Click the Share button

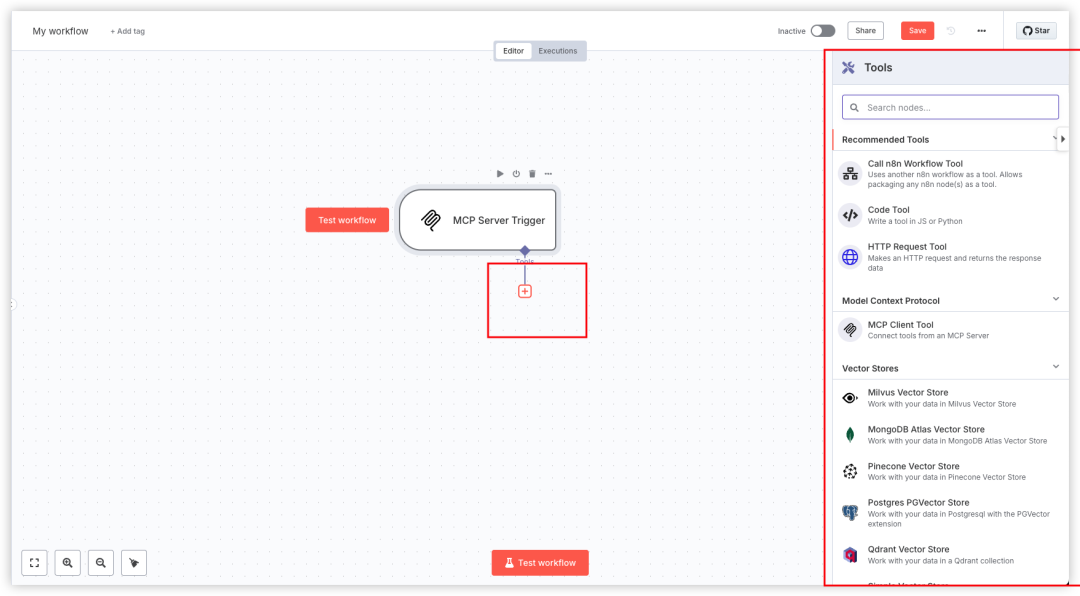click(x=866, y=31)
